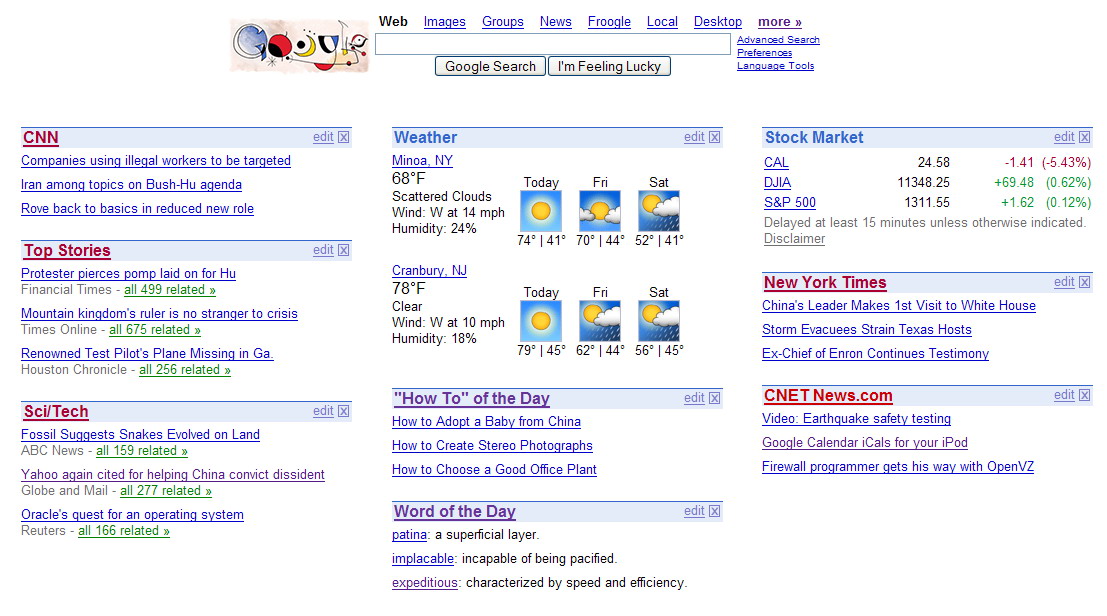This screenshot has height=616, width=1107.
Task: Go to the News tab
Action: (x=556, y=22)
